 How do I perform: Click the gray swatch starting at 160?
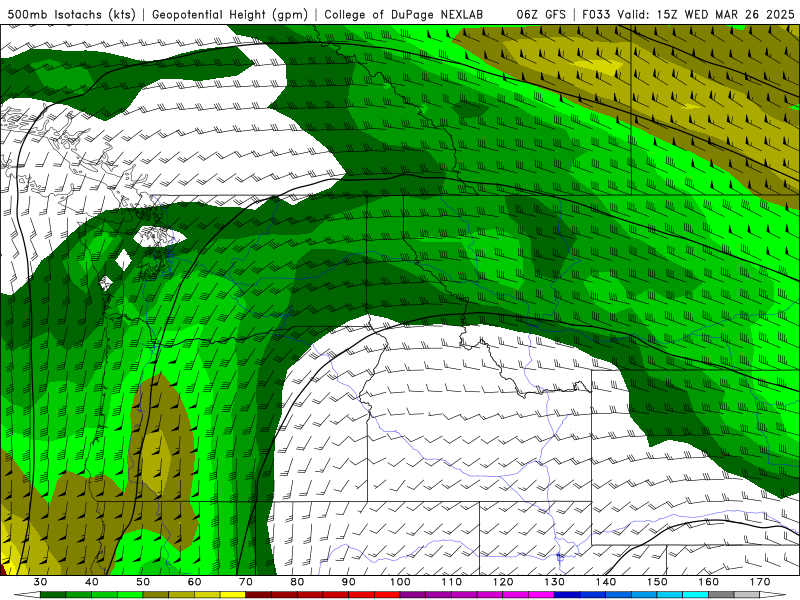pyautogui.click(x=721, y=595)
